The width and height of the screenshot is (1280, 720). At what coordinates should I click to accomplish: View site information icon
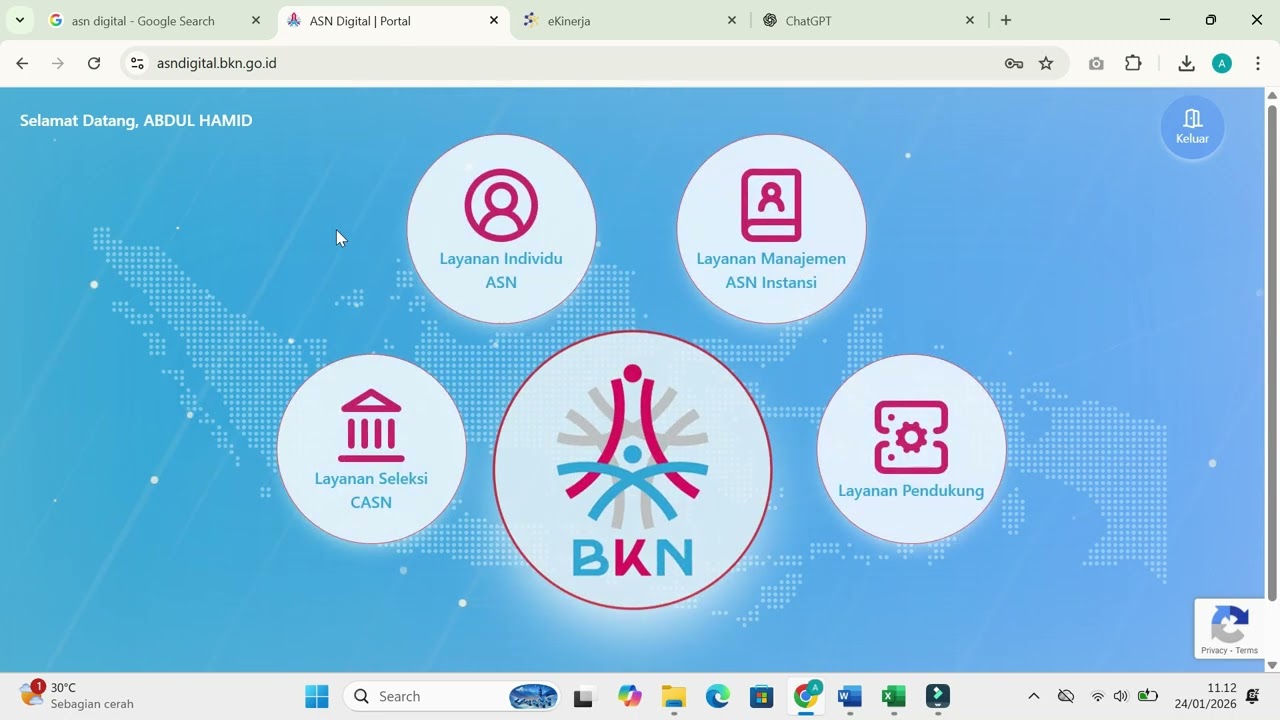click(x=138, y=63)
